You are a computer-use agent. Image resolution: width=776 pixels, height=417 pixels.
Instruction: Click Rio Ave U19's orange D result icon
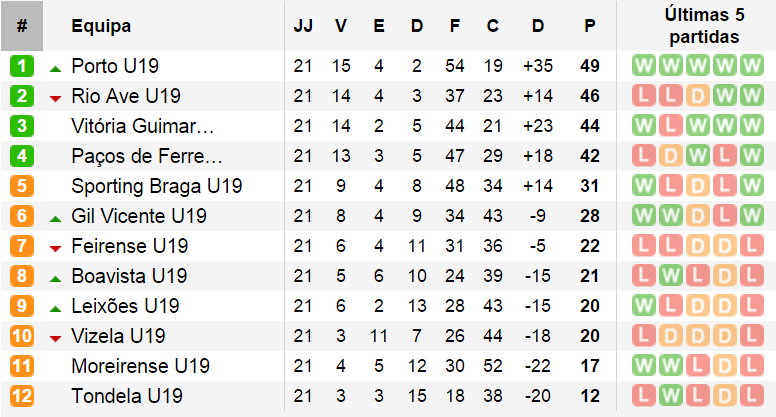tap(697, 96)
